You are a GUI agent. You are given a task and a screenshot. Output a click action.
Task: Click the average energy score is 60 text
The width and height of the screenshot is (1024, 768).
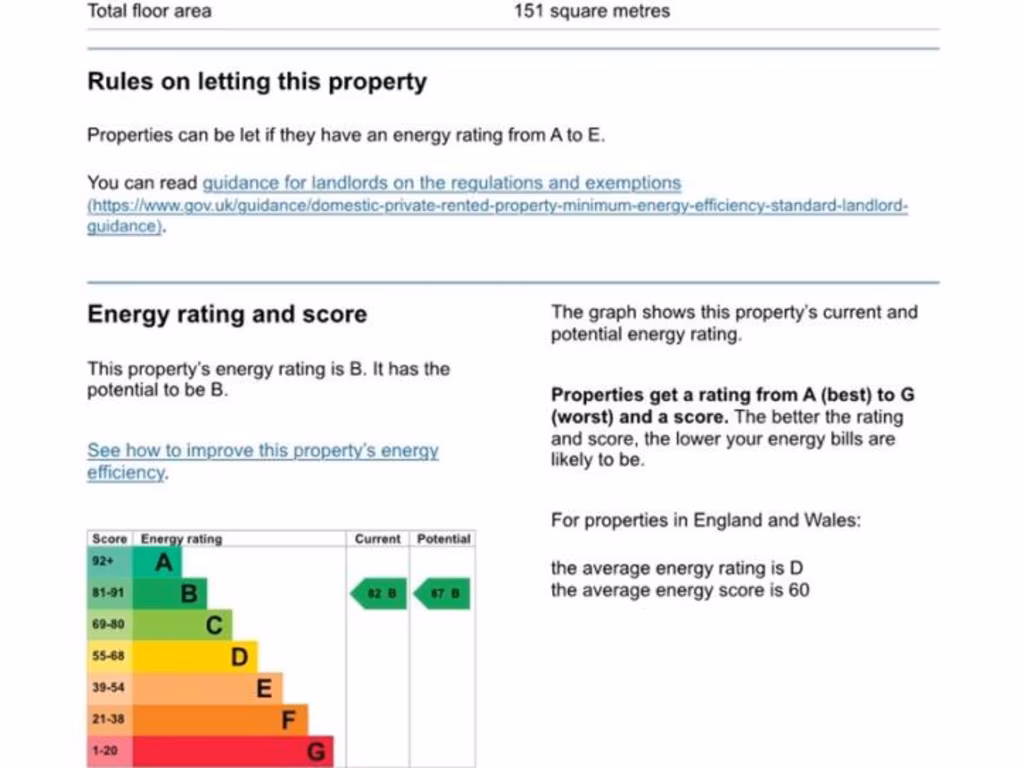click(680, 590)
